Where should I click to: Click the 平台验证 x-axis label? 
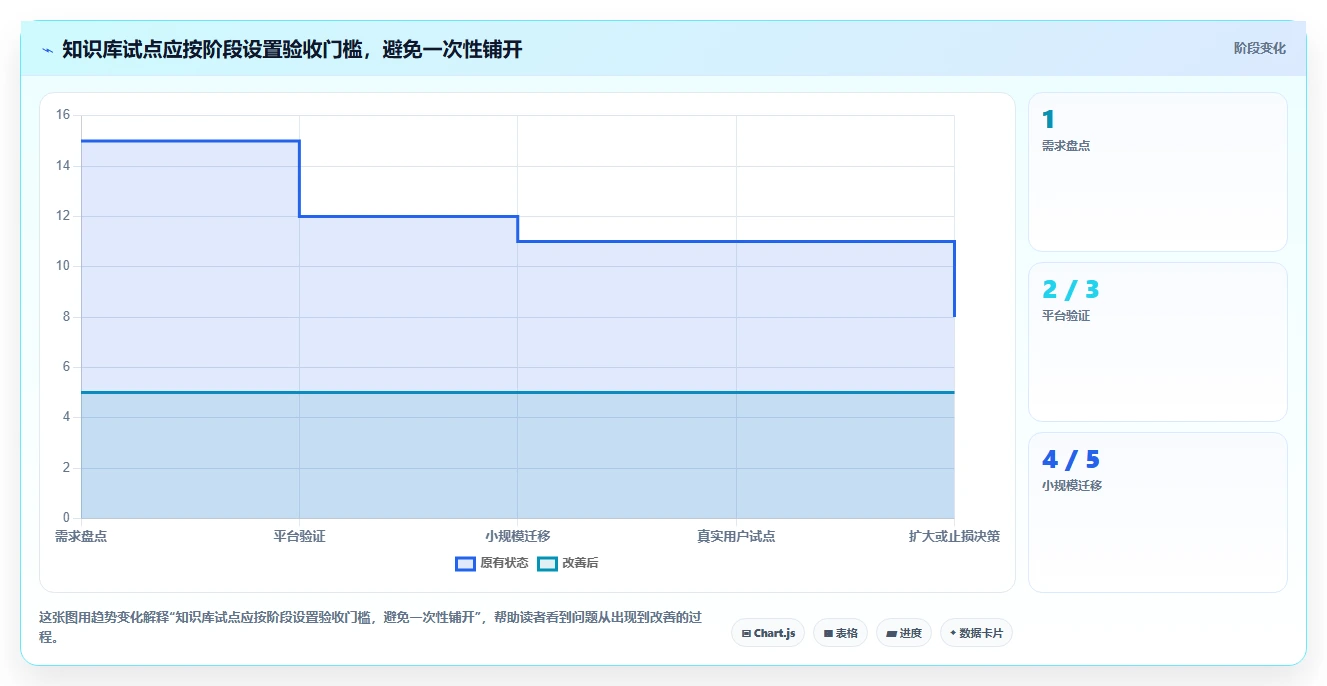299,536
